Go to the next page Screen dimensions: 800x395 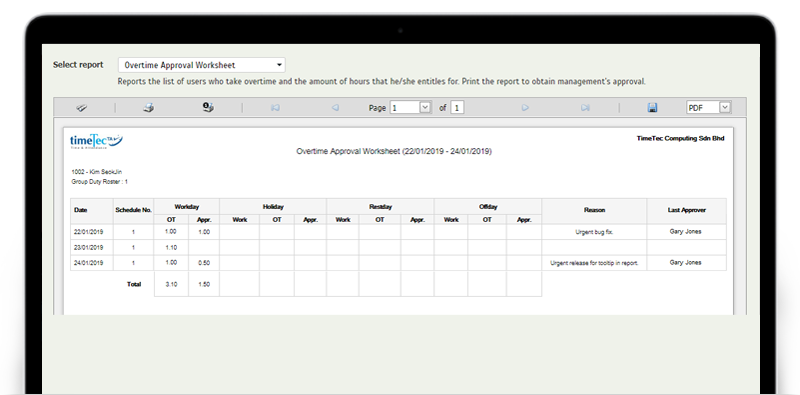pyautogui.click(x=525, y=108)
